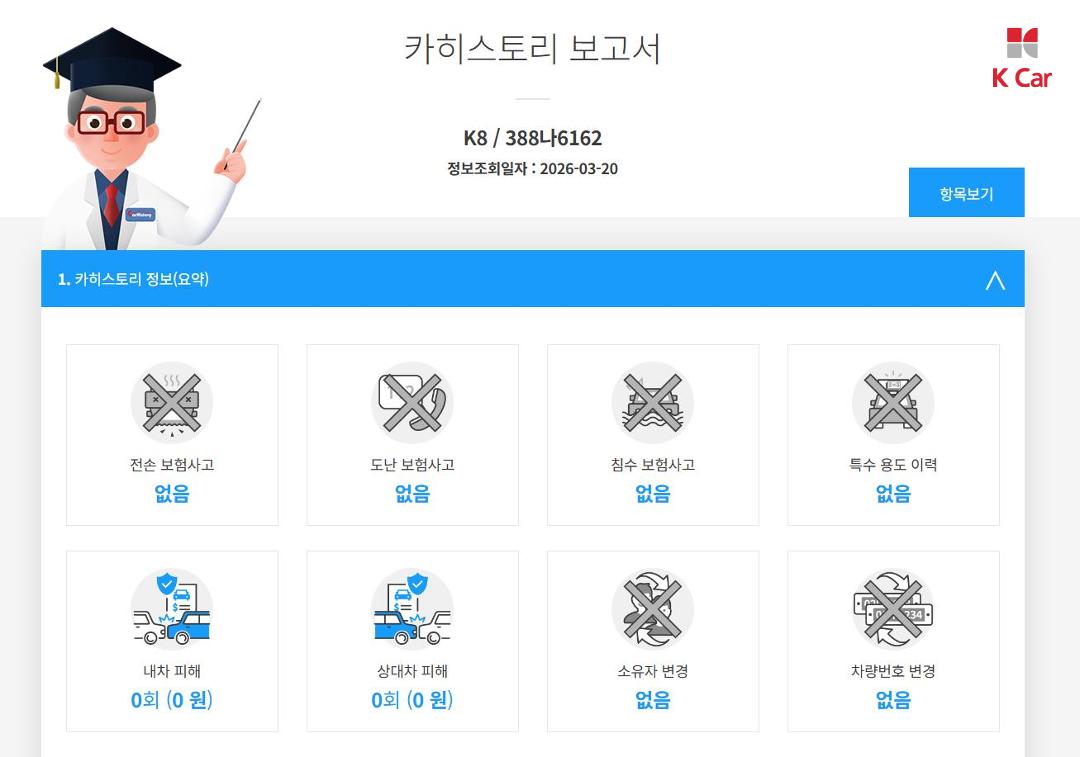Click the 없음 value under 차량번호 변경
Screen dimensions: 1080x757
(x=893, y=700)
